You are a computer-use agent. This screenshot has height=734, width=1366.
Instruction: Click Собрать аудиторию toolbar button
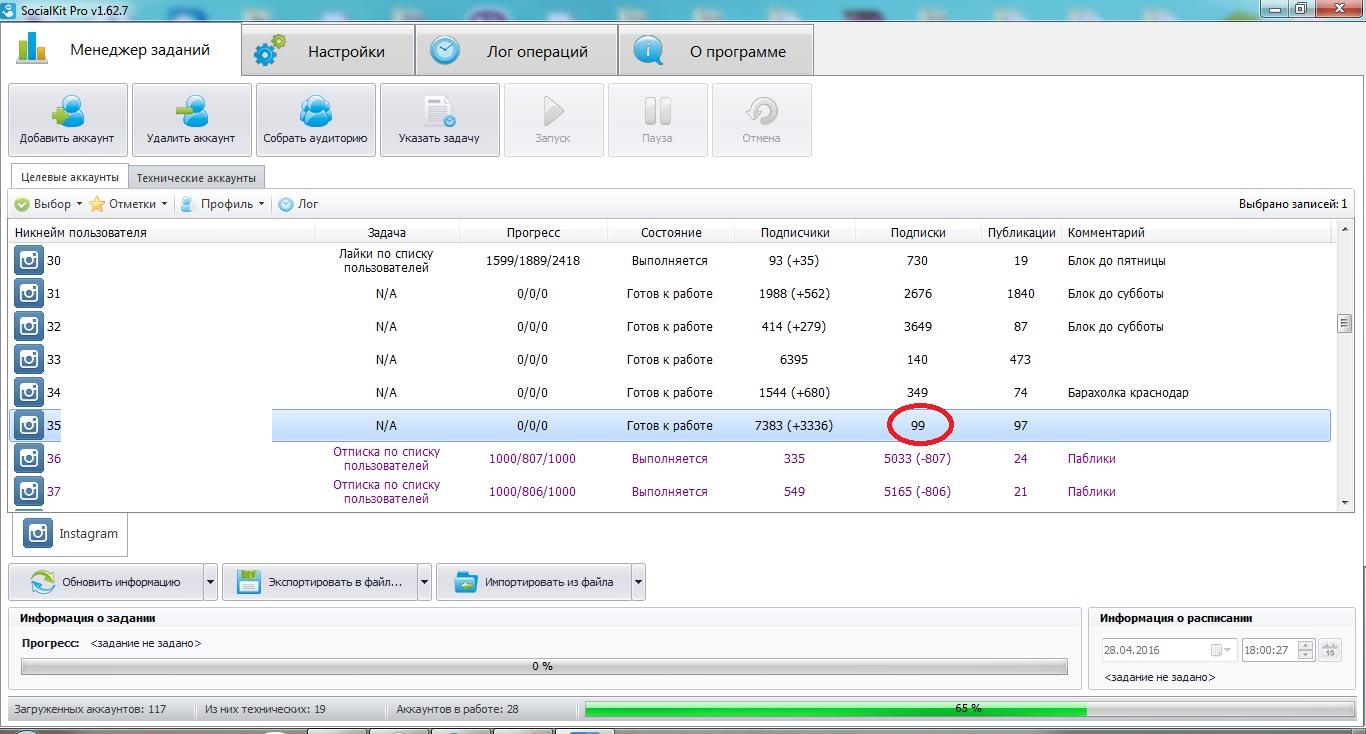click(x=315, y=120)
